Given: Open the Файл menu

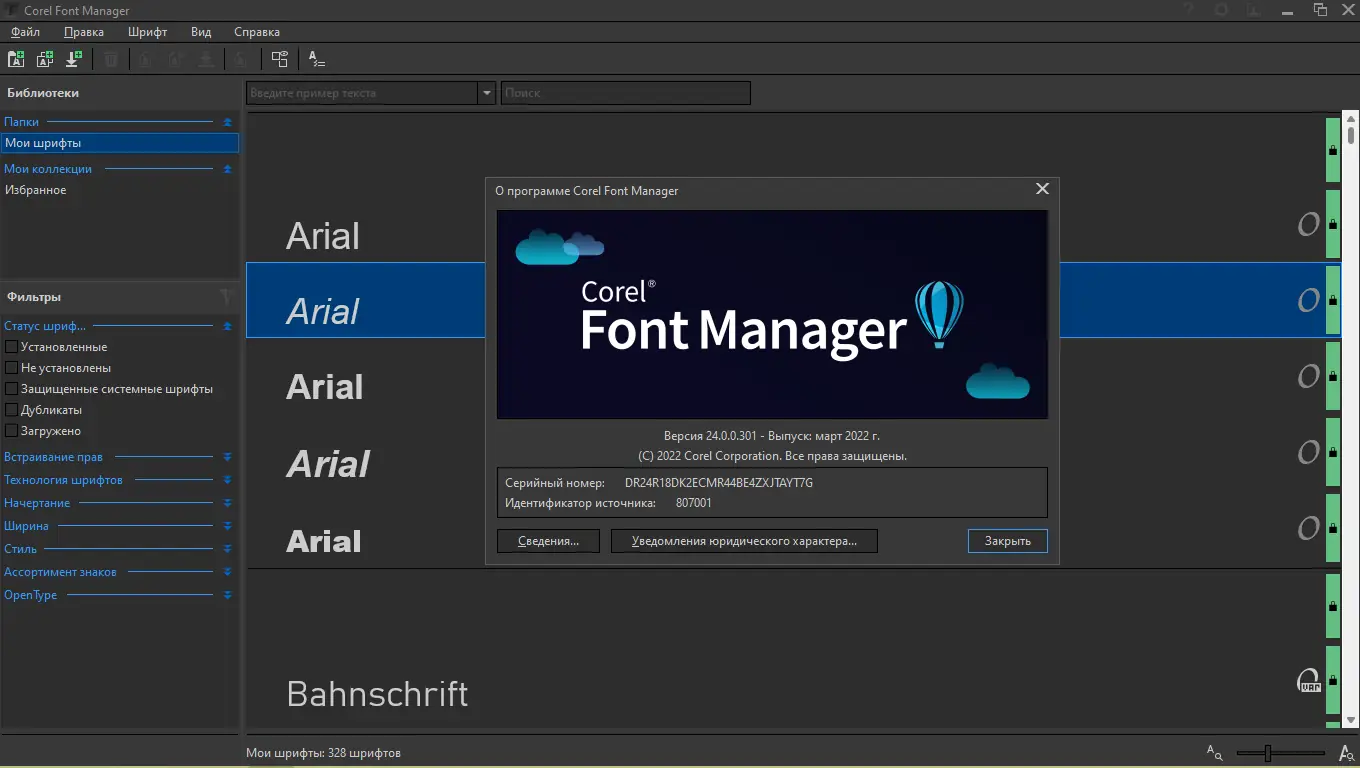Looking at the screenshot, I should [x=25, y=32].
